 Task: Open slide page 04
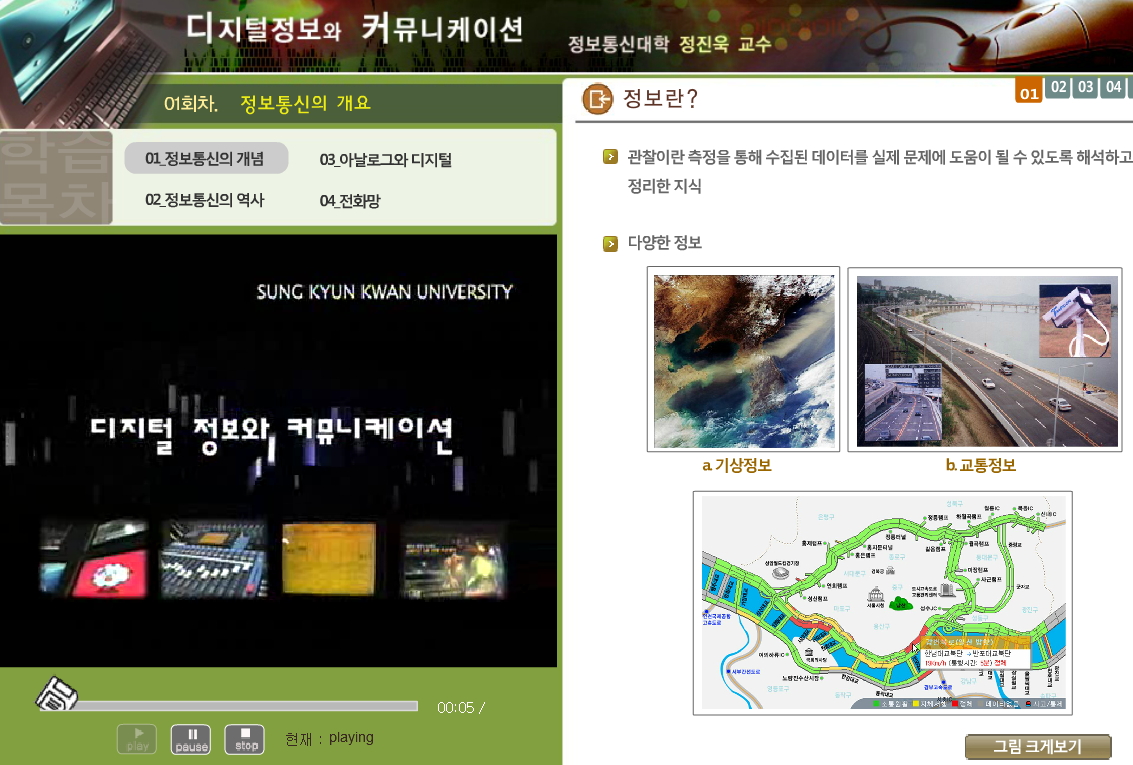coord(1112,88)
